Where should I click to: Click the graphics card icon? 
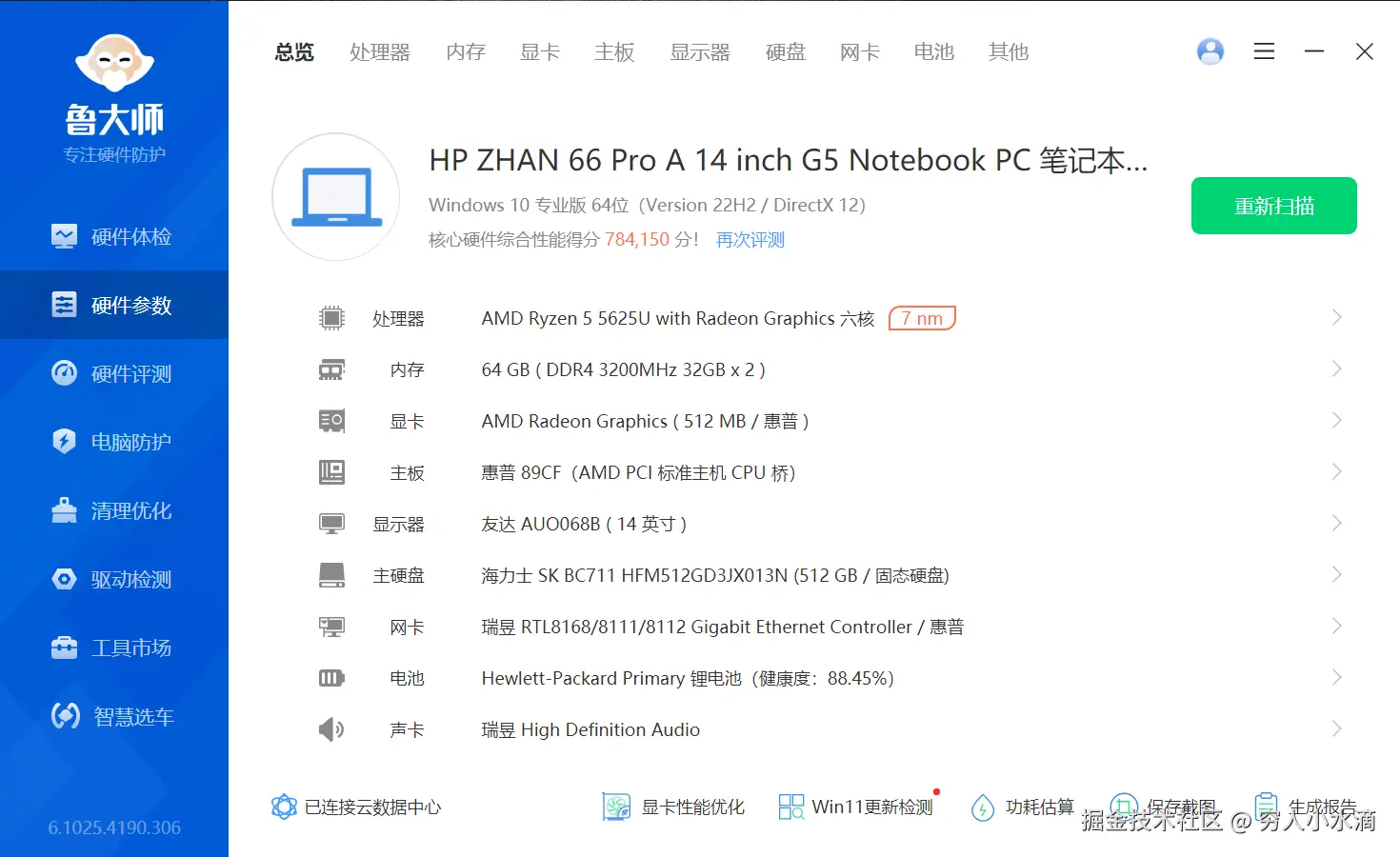pos(331,421)
